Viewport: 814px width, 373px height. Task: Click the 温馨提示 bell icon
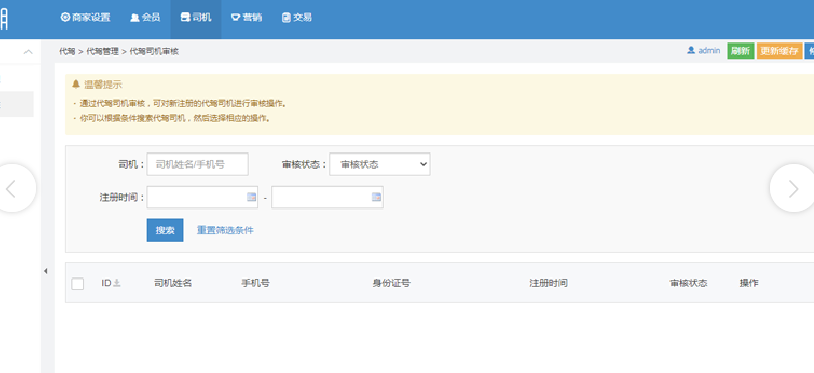tap(76, 84)
